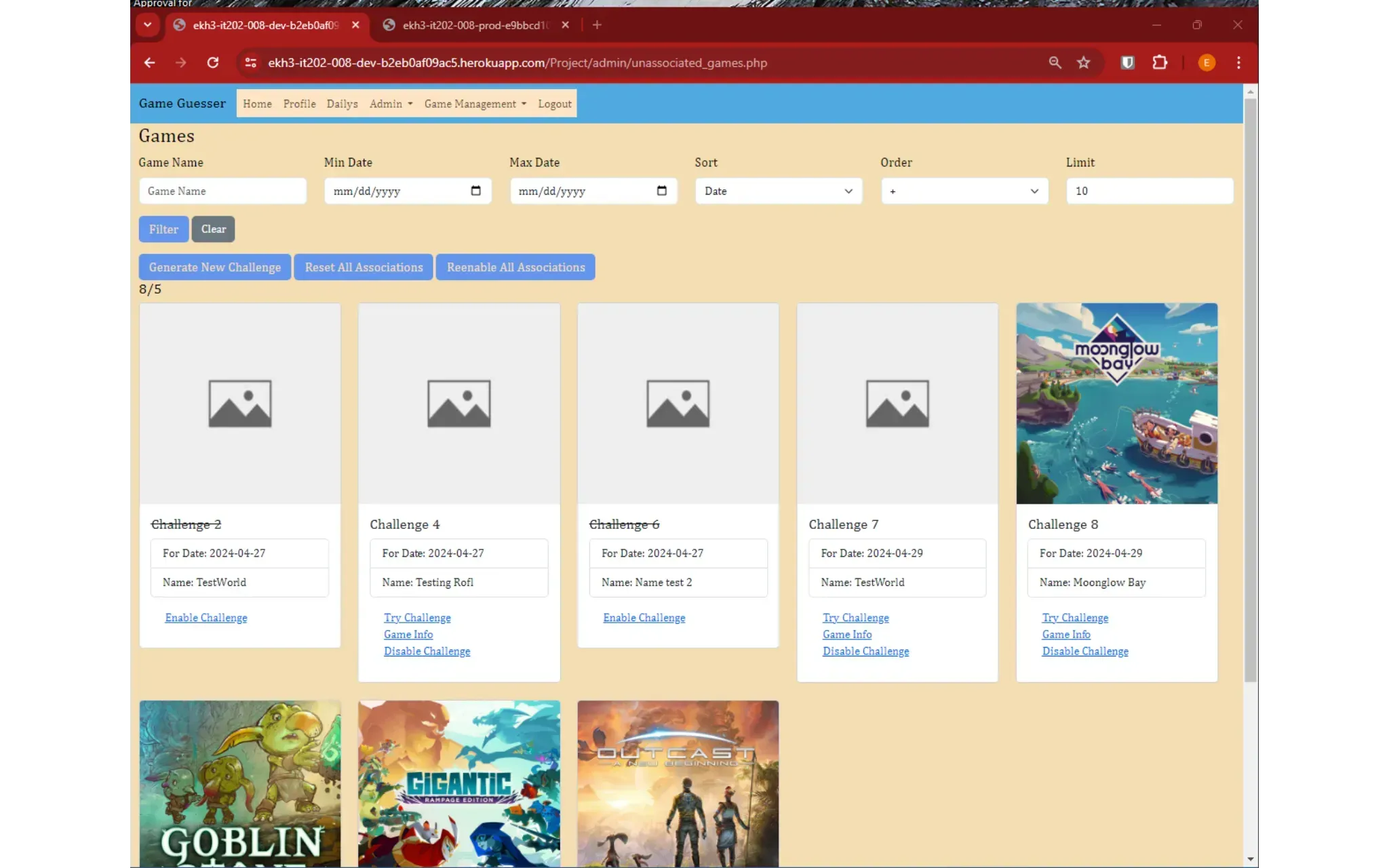
Task: Click the Game Name input field
Action: click(222, 191)
